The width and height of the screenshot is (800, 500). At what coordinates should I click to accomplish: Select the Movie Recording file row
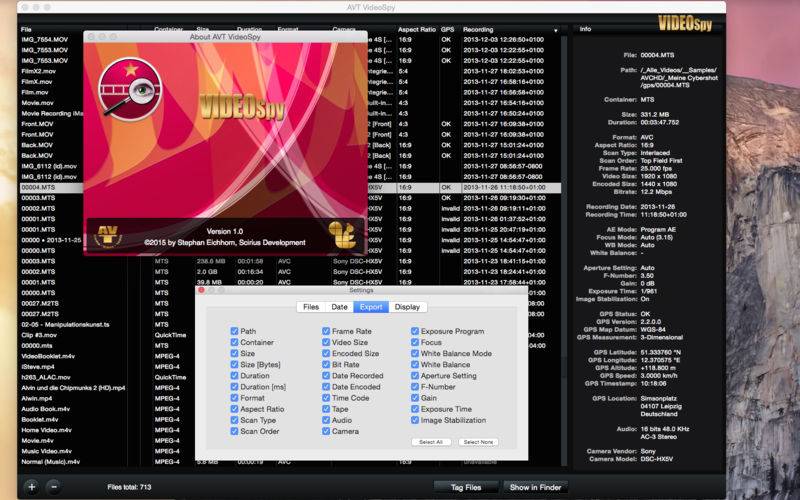pyautogui.click(x=52, y=113)
